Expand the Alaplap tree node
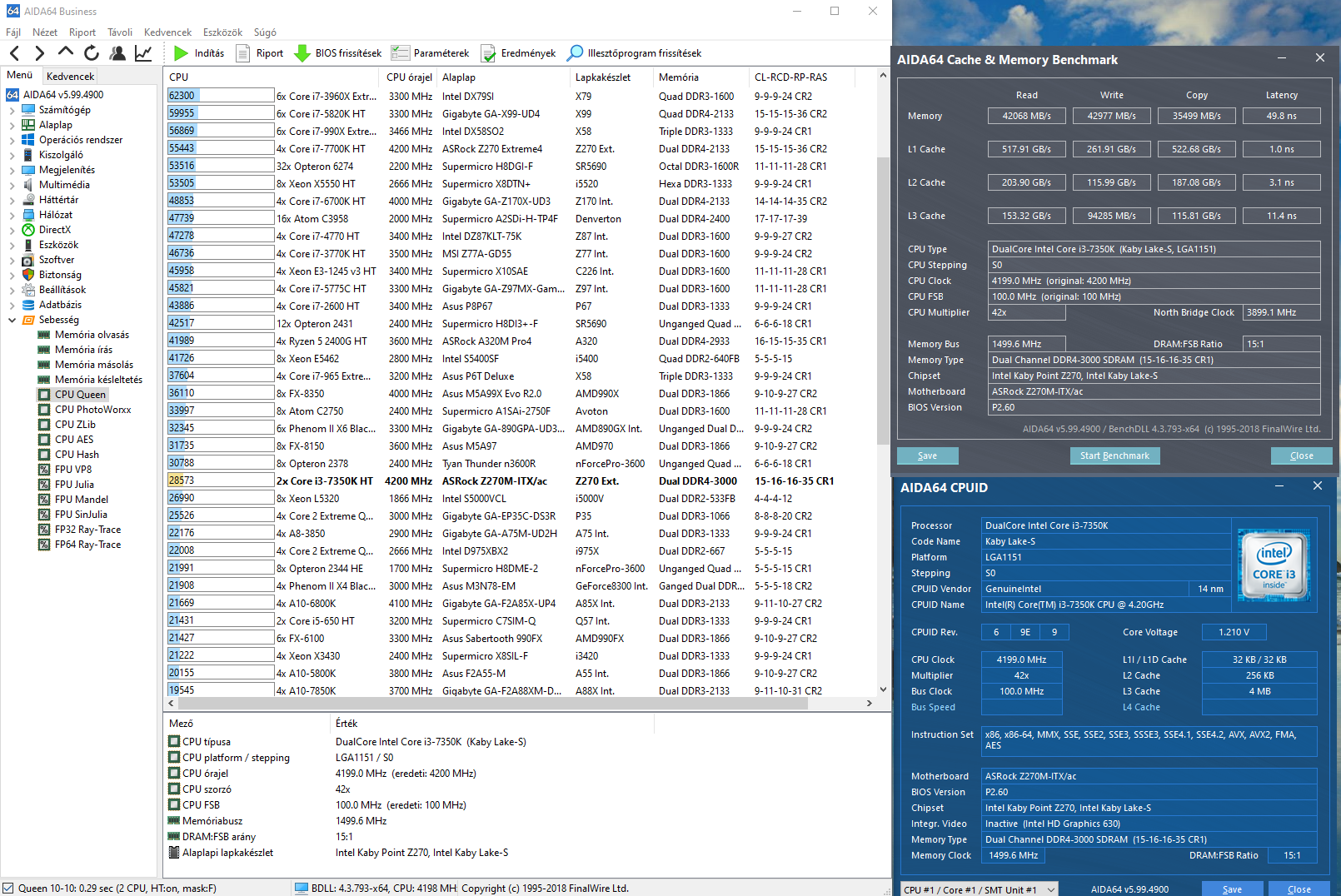Screen dimensions: 1341x896 tap(12, 125)
